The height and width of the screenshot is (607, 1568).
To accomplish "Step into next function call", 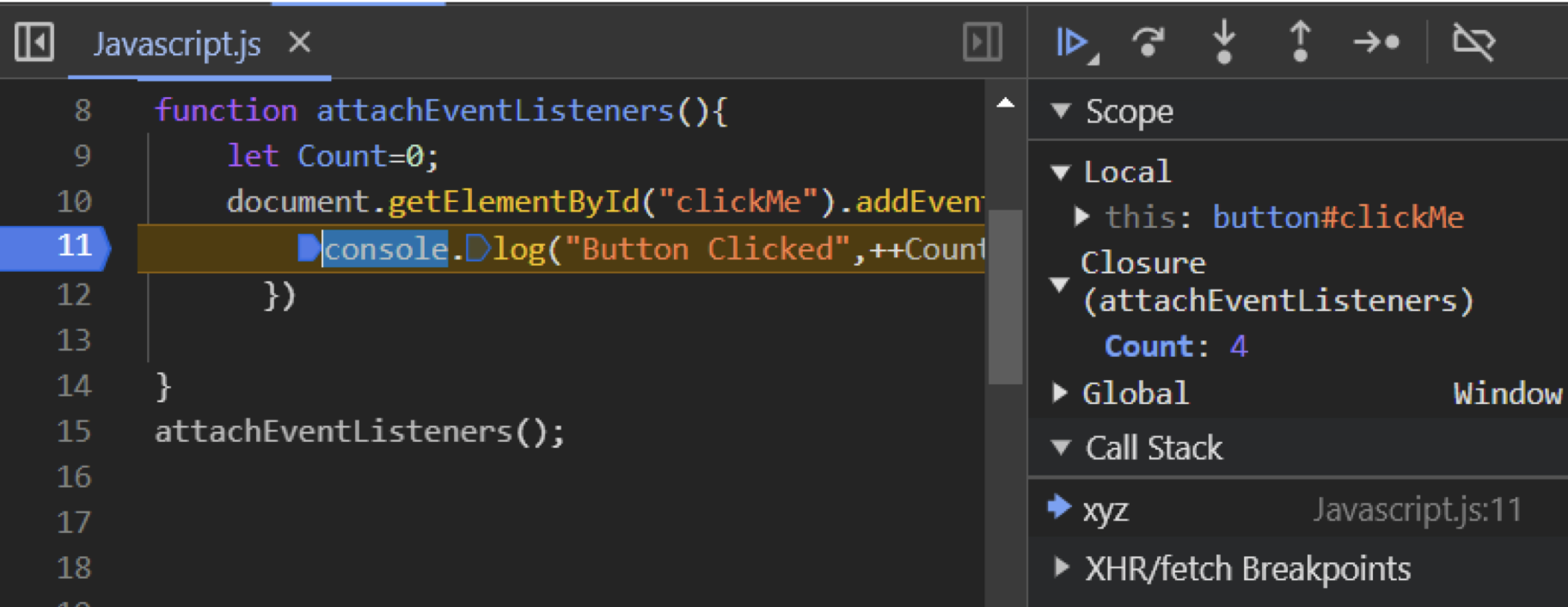I will point(1224,42).
